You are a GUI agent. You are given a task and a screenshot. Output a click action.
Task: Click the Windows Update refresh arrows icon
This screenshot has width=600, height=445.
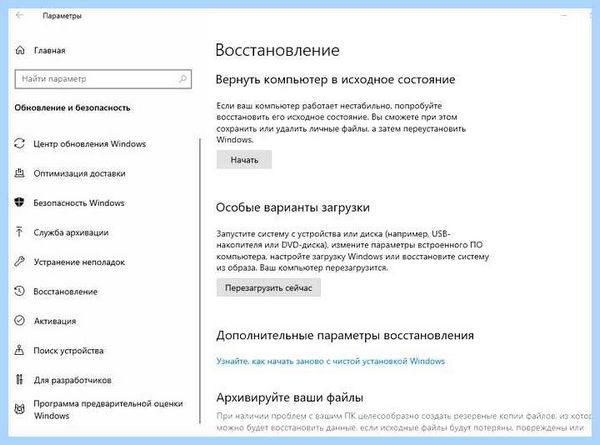[x=20, y=143]
